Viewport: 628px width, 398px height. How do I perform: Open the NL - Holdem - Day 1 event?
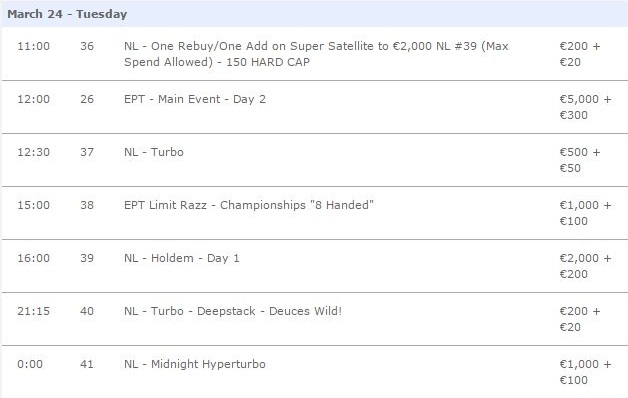tap(181, 258)
